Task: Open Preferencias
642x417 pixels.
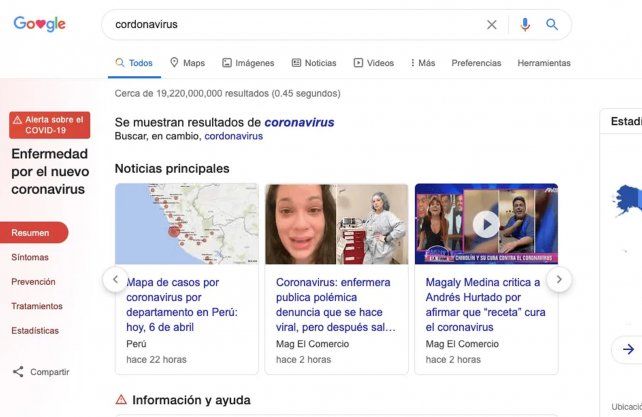Action: coord(476,63)
